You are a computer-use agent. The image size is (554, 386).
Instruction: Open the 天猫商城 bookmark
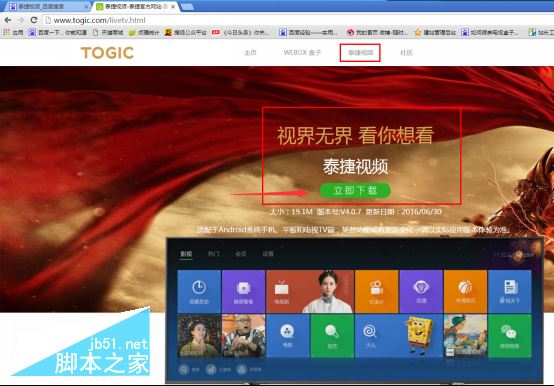(108, 32)
